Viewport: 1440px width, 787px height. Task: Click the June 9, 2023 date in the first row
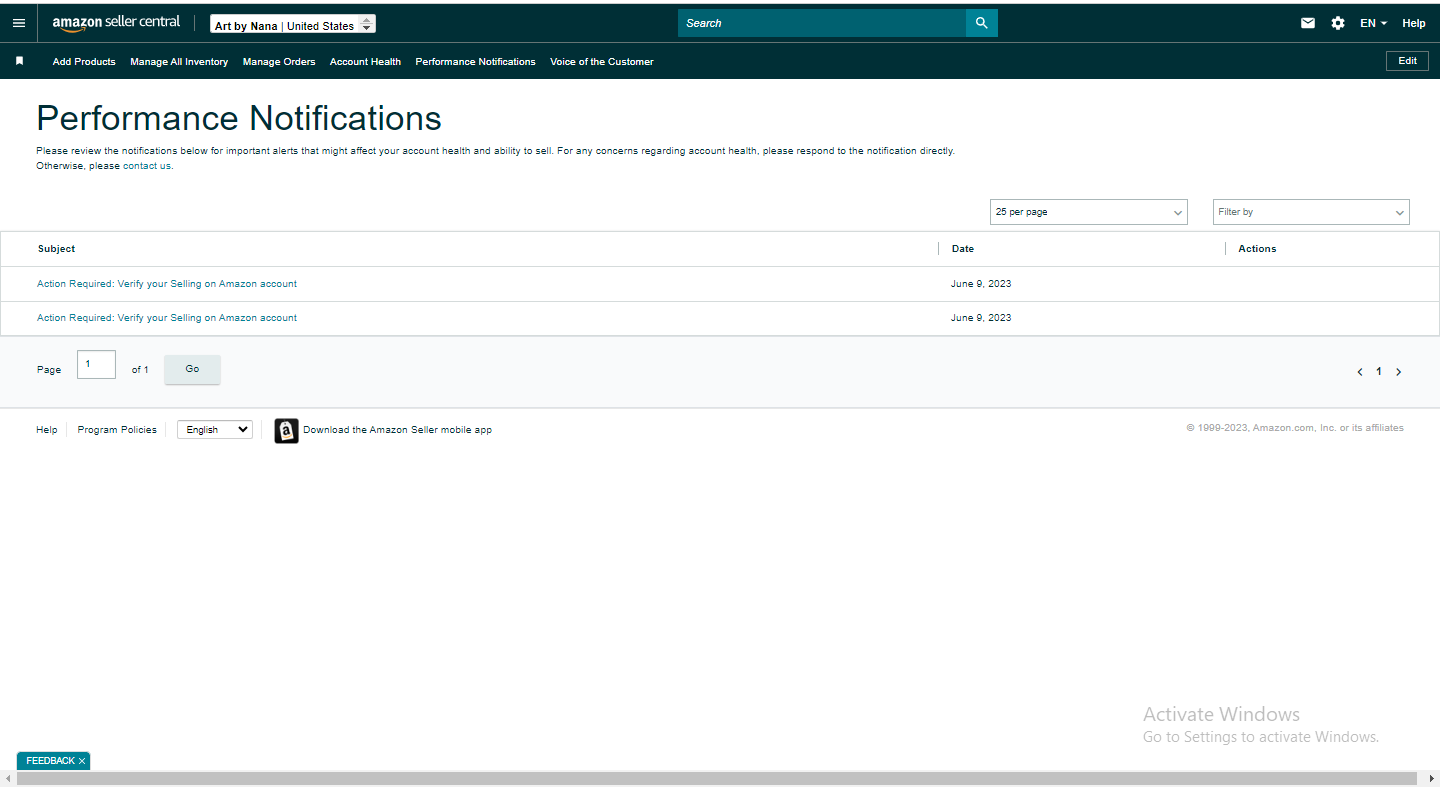(981, 284)
